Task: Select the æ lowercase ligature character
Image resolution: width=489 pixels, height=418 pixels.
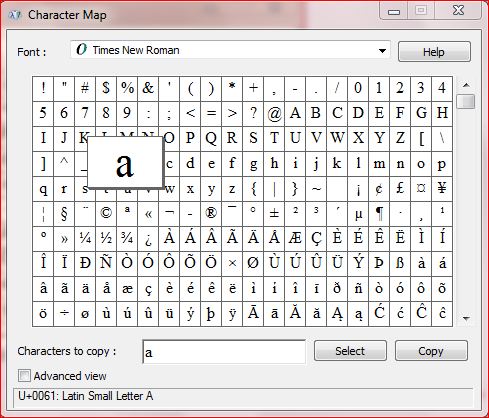Action: coord(127,289)
